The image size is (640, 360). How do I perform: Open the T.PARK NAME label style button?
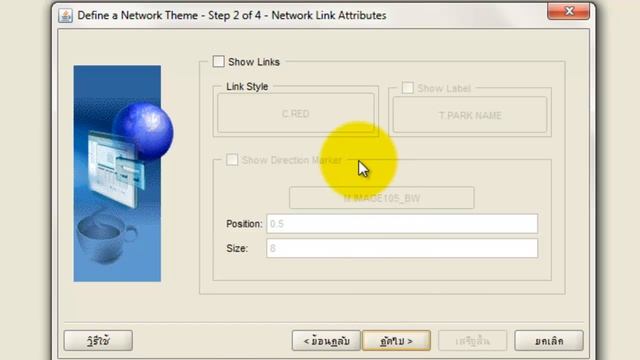click(x=470, y=115)
